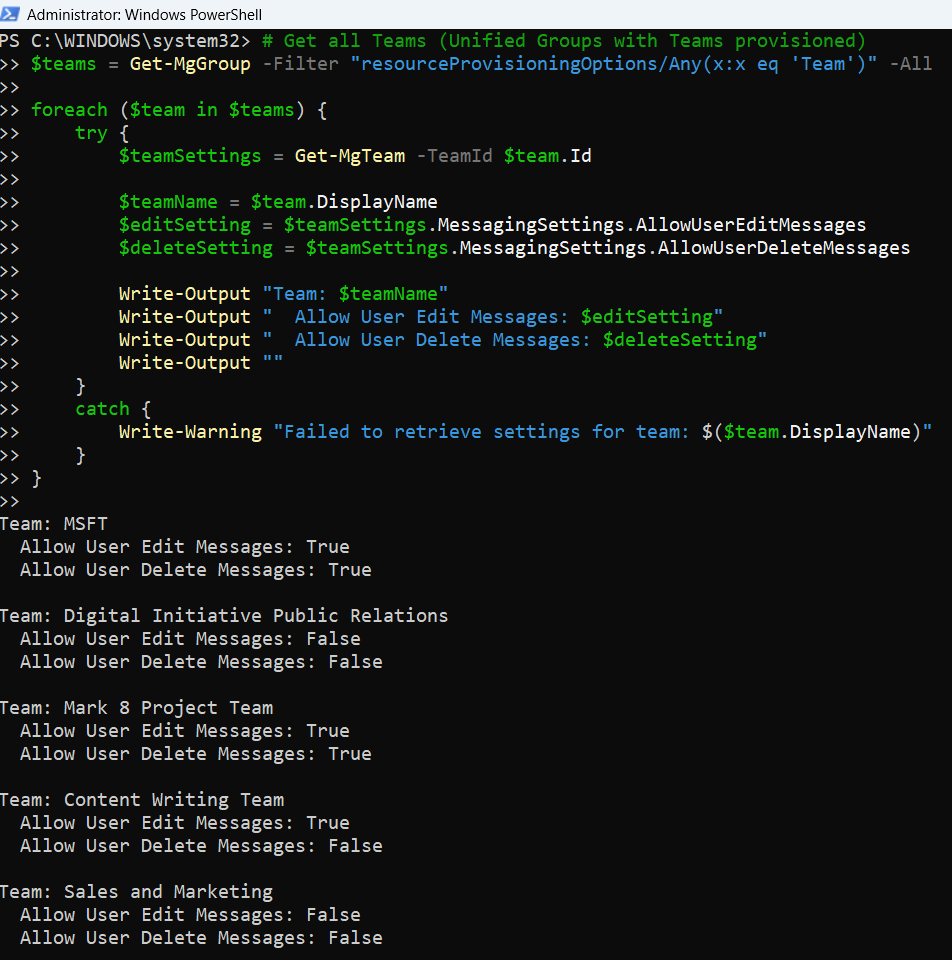Click the 'Team: MSFT' output line
This screenshot has width=952, height=960.
pyautogui.click(x=54, y=524)
